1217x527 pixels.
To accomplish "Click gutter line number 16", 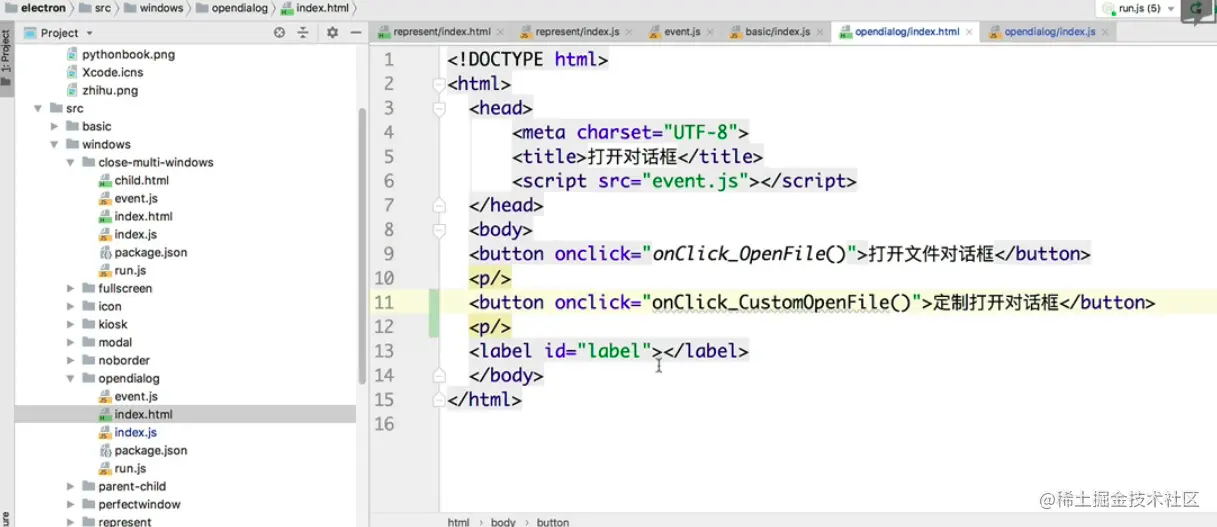I will coord(383,424).
